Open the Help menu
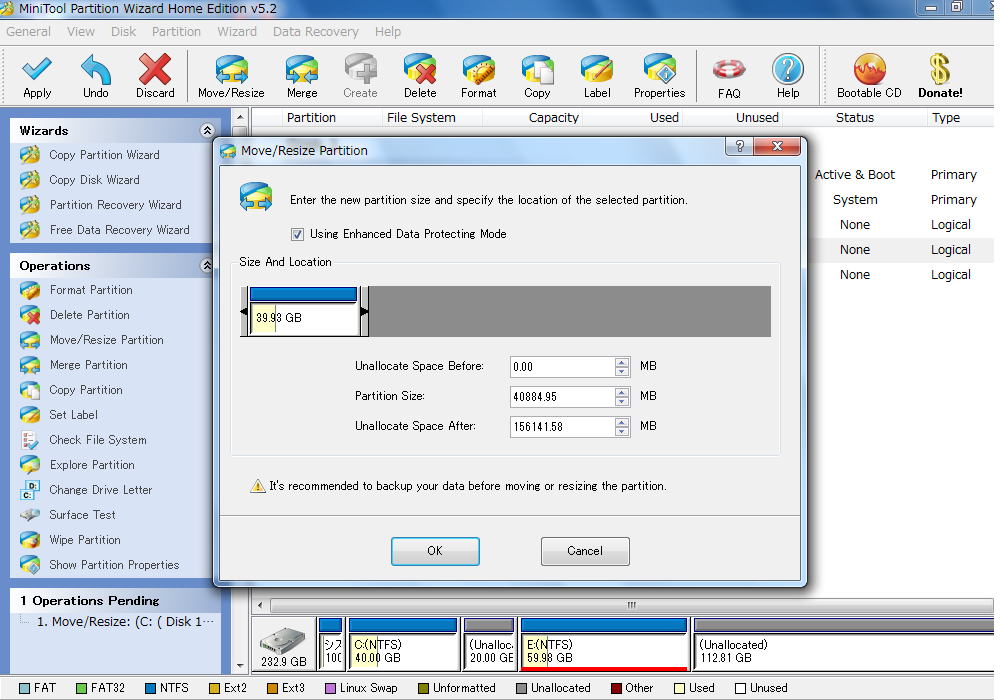The height and width of the screenshot is (700, 1000). coord(388,31)
